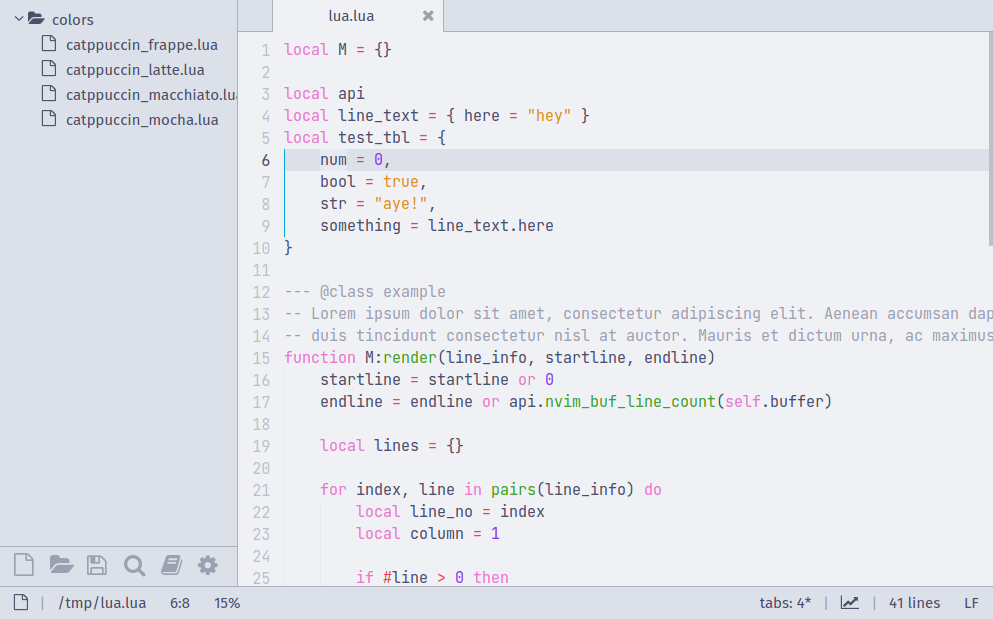Click the new file icon in the bottom toolbar
Image resolution: width=993 pixels, height=619 pixels.
(x=23, y=565)
